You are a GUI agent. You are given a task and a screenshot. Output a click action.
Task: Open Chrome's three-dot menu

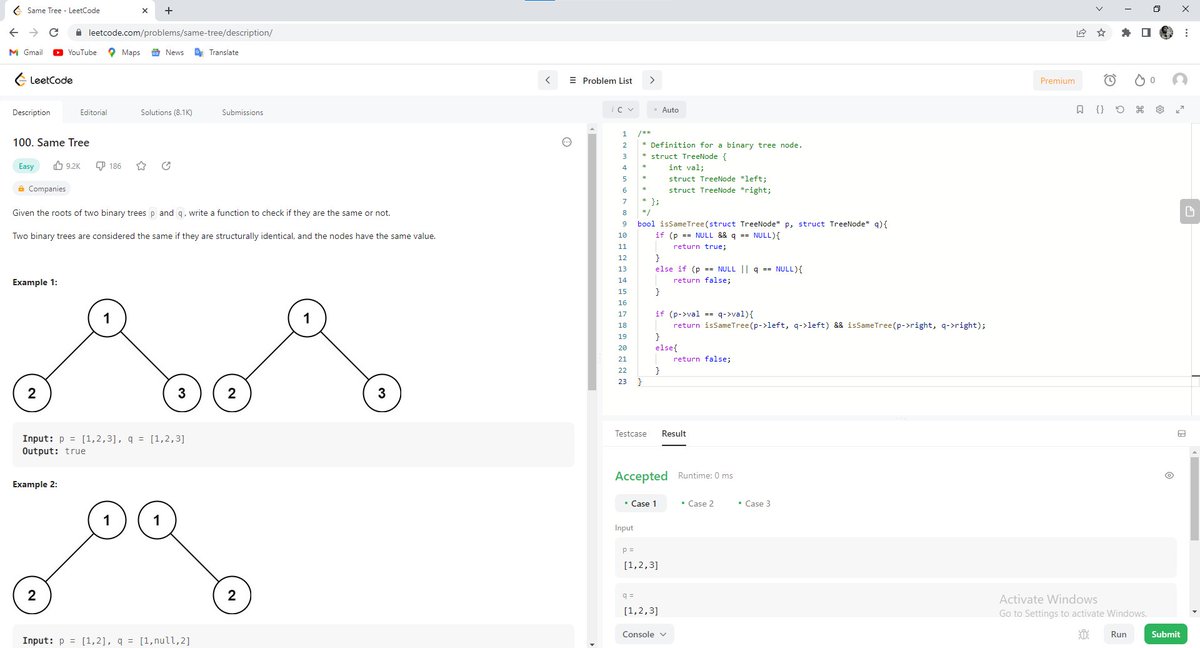(1186, 32)
